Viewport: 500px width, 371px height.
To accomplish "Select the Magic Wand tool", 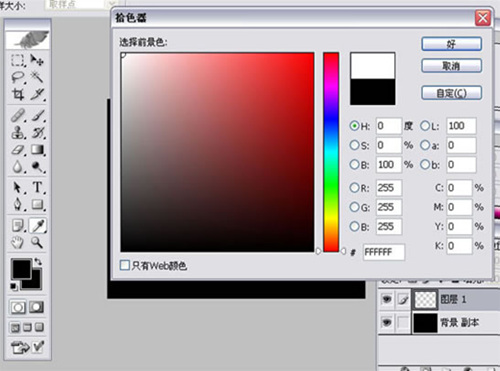I will click(x=37, y=77).
